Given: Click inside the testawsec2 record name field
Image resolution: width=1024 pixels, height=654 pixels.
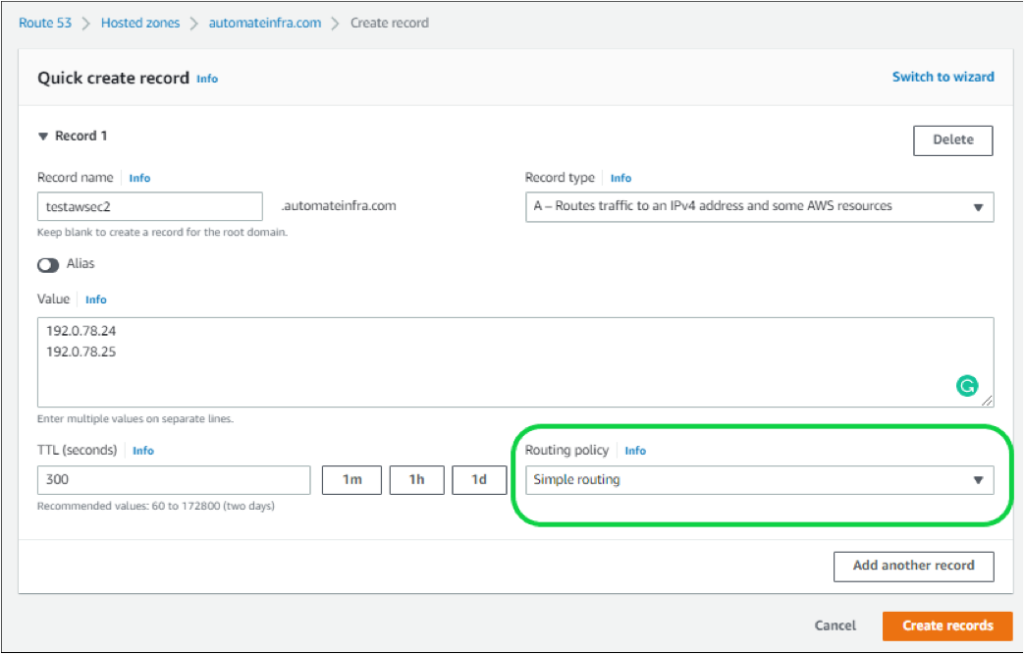Looking at the screenshot, I should pyautogui.click(x=149, y=206).
